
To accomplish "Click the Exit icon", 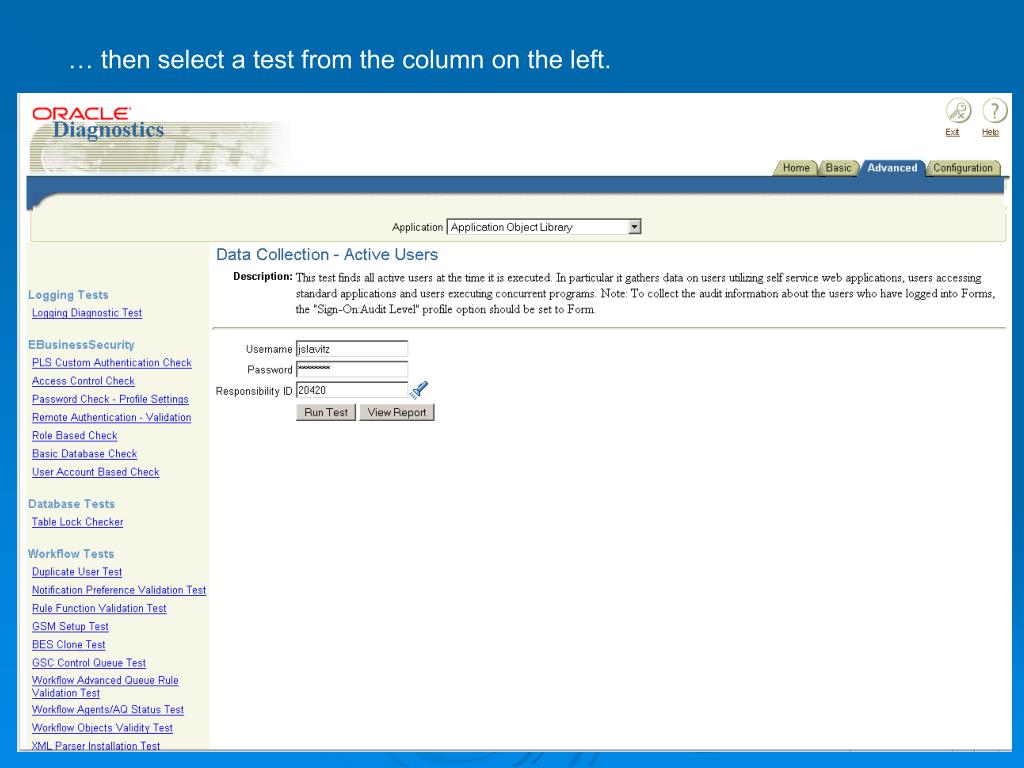I will (x=958, y=111).
